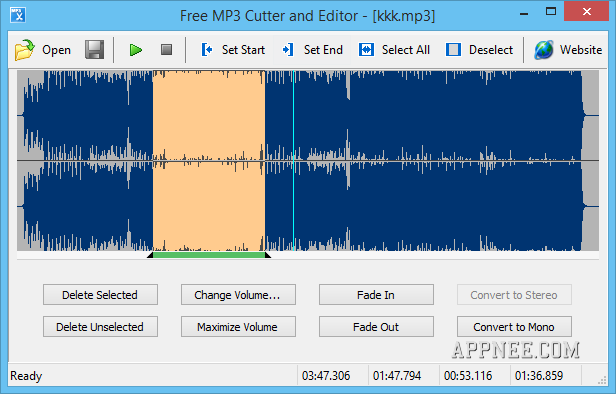Open the Change Volume dialog

pyautogui.click(x=238, y=295)
